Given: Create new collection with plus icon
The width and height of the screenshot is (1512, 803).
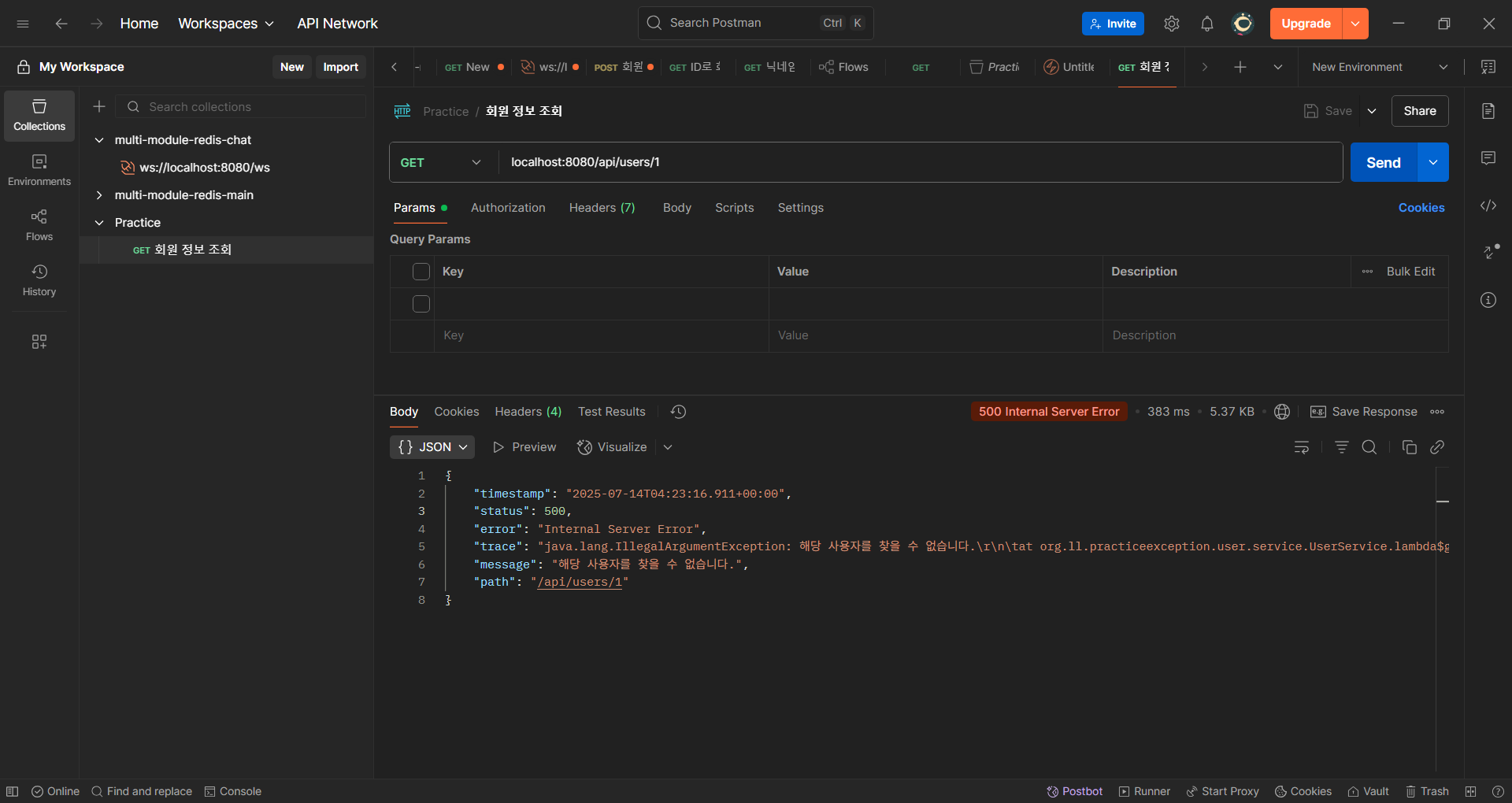Looking at the screenshot, I should [x=99, y=106].
